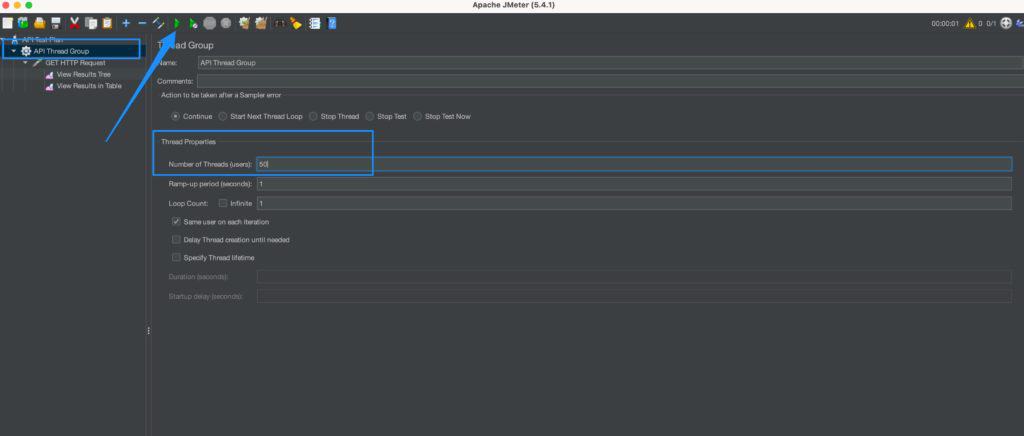Click the 0/1 active threads counter
Image resolution: width=1024 pixels, height=436 pixels.
991,23
